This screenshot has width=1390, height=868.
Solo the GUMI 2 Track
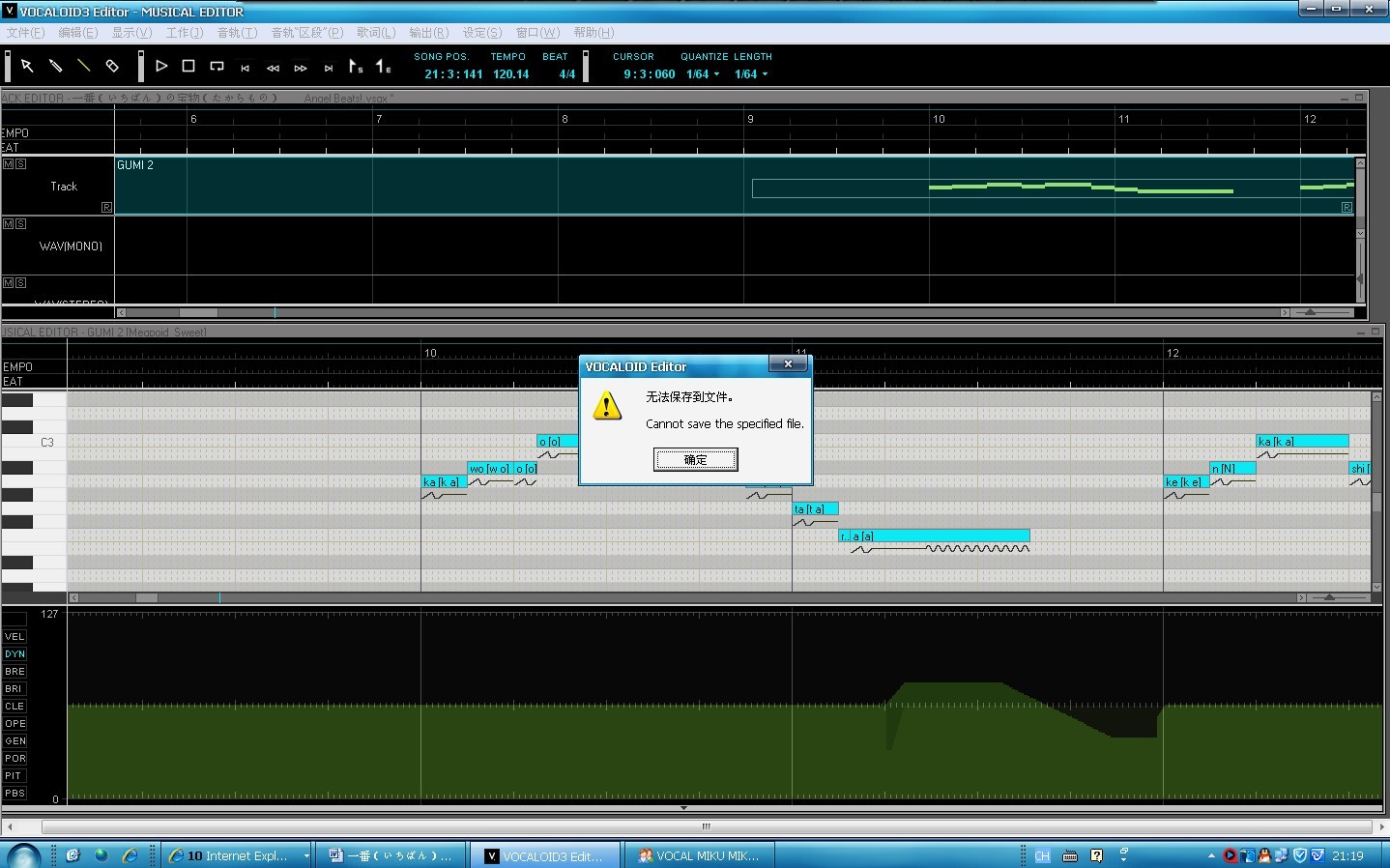pos(20,164)
